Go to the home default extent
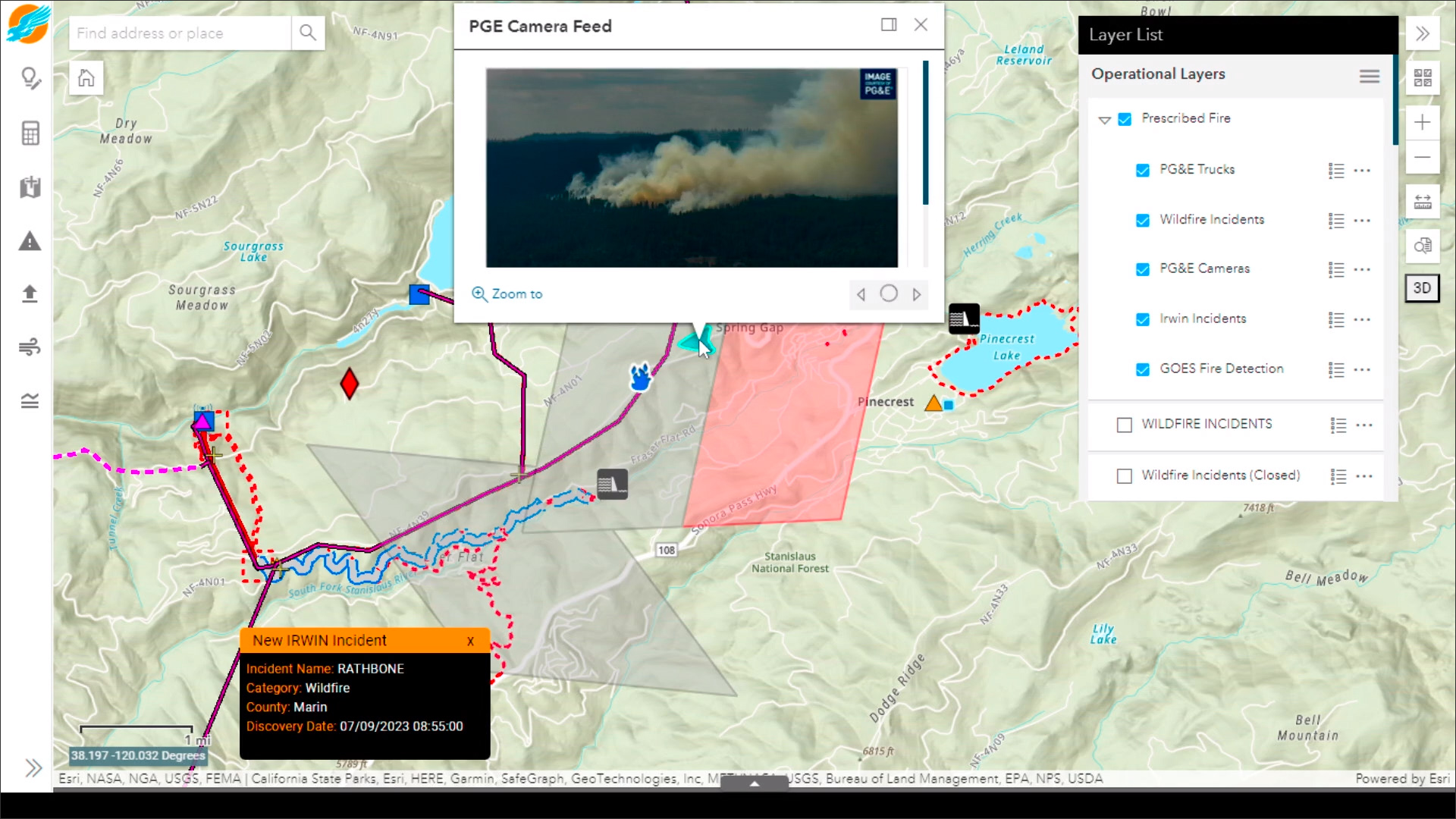 pos(86,78)
